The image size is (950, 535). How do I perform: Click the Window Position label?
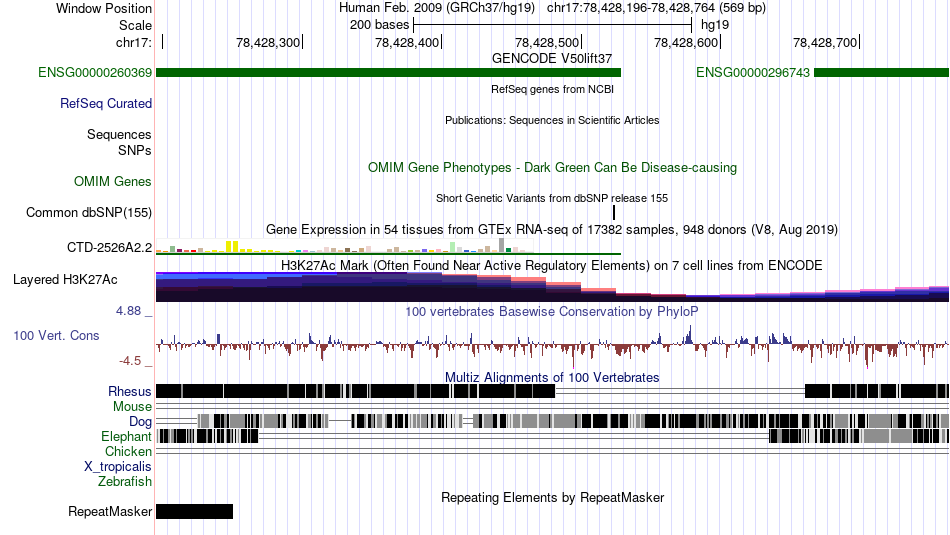104,8
